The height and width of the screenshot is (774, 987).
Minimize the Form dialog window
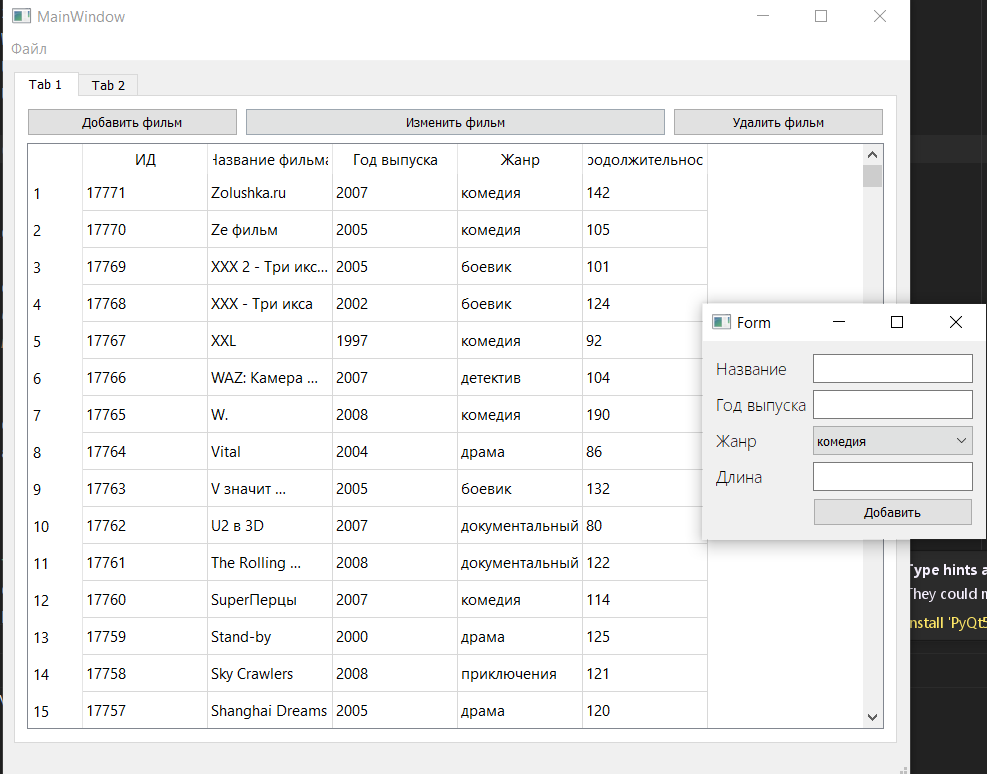(x=838, y=322)
